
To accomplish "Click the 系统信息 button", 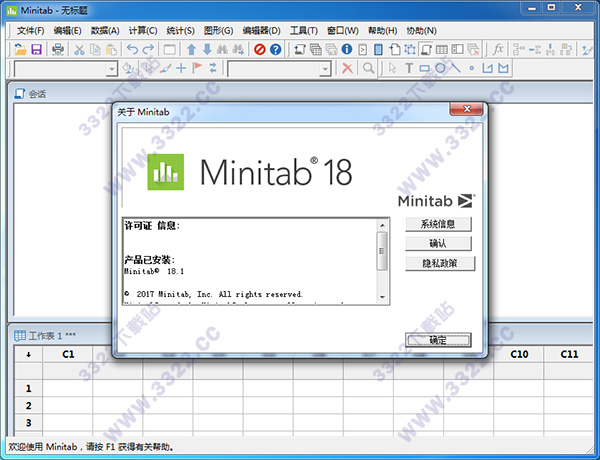I will tap(438, 224).
